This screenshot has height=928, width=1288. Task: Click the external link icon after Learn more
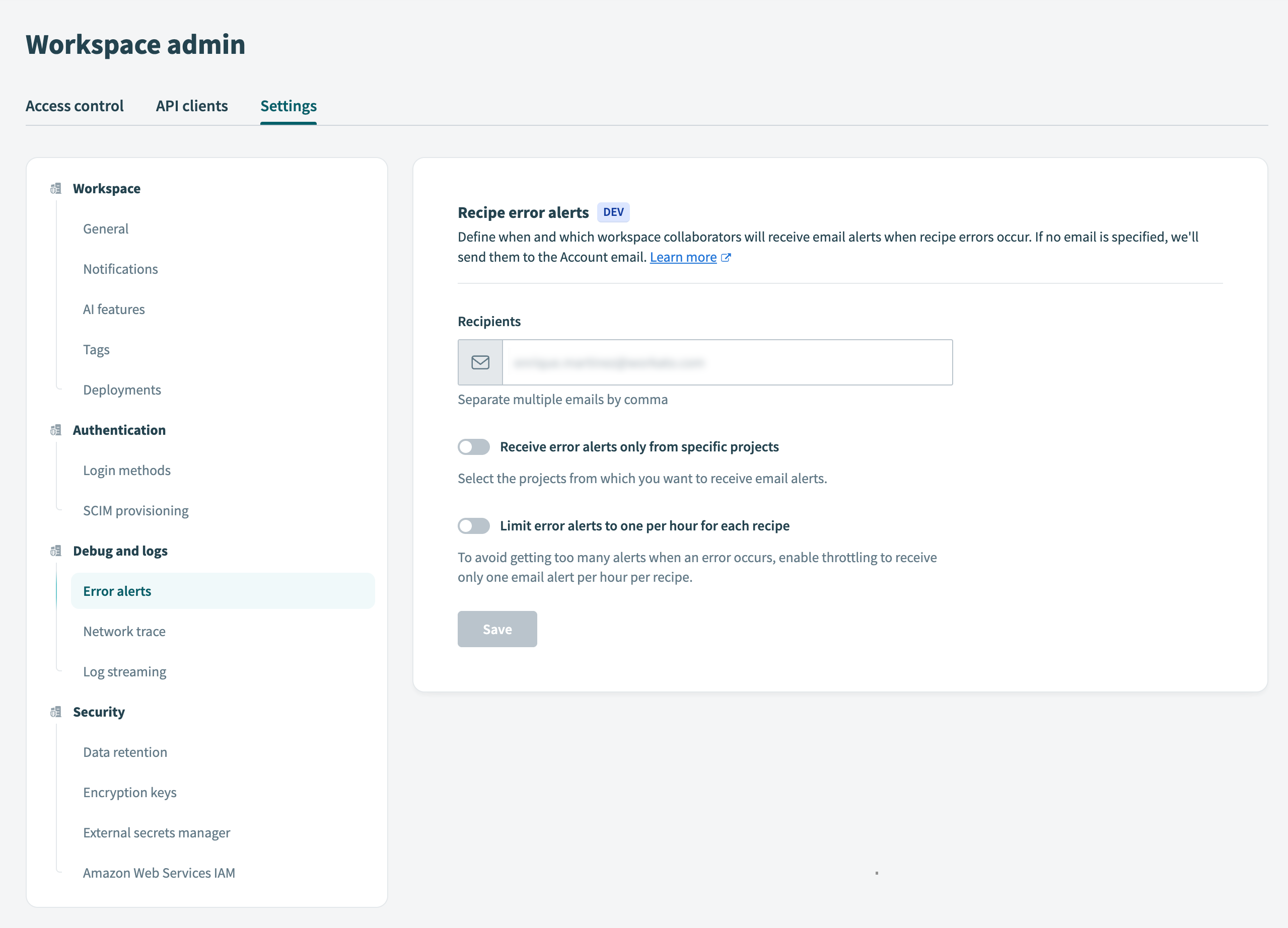pos(726,258)
